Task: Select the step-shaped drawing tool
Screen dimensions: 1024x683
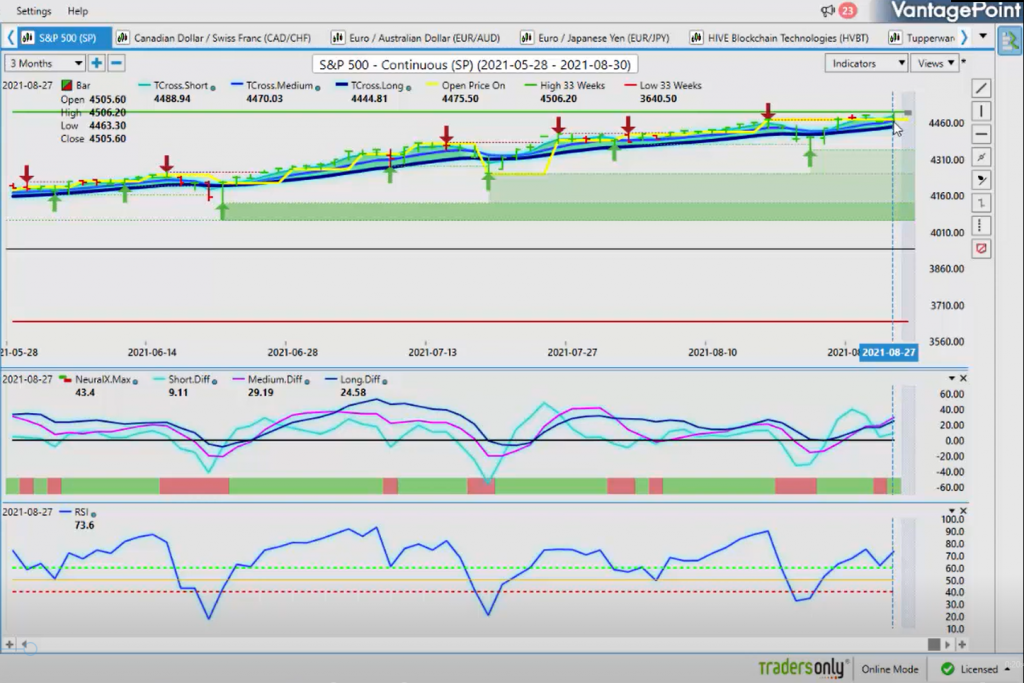Action: pyautogui.click(x=981, y=203)
